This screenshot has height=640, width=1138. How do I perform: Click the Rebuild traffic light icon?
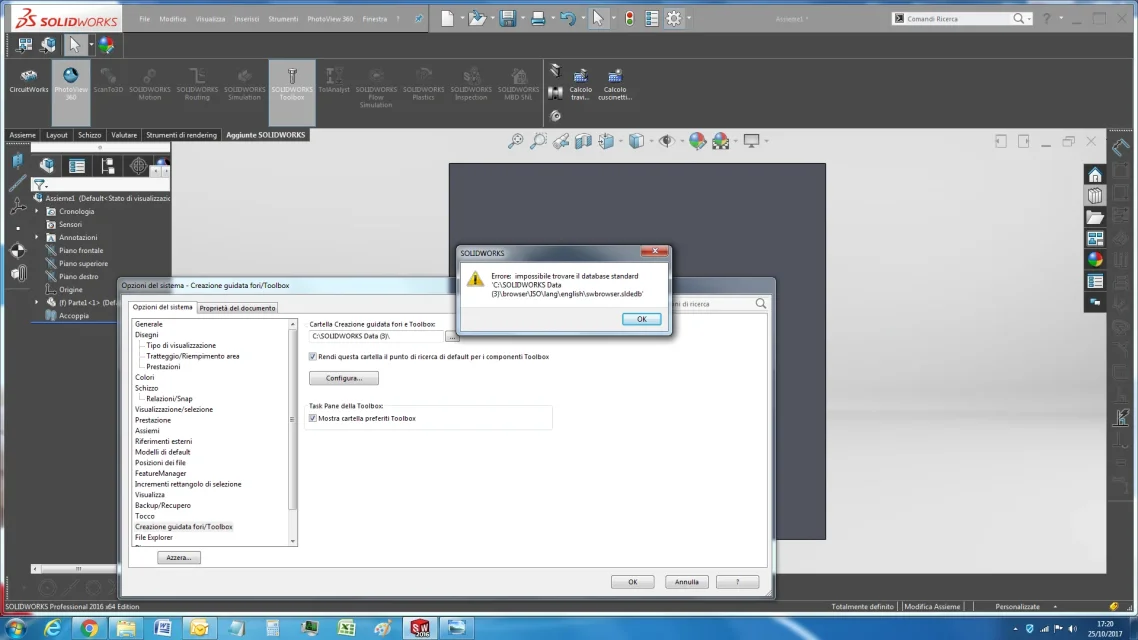(629, 19)
